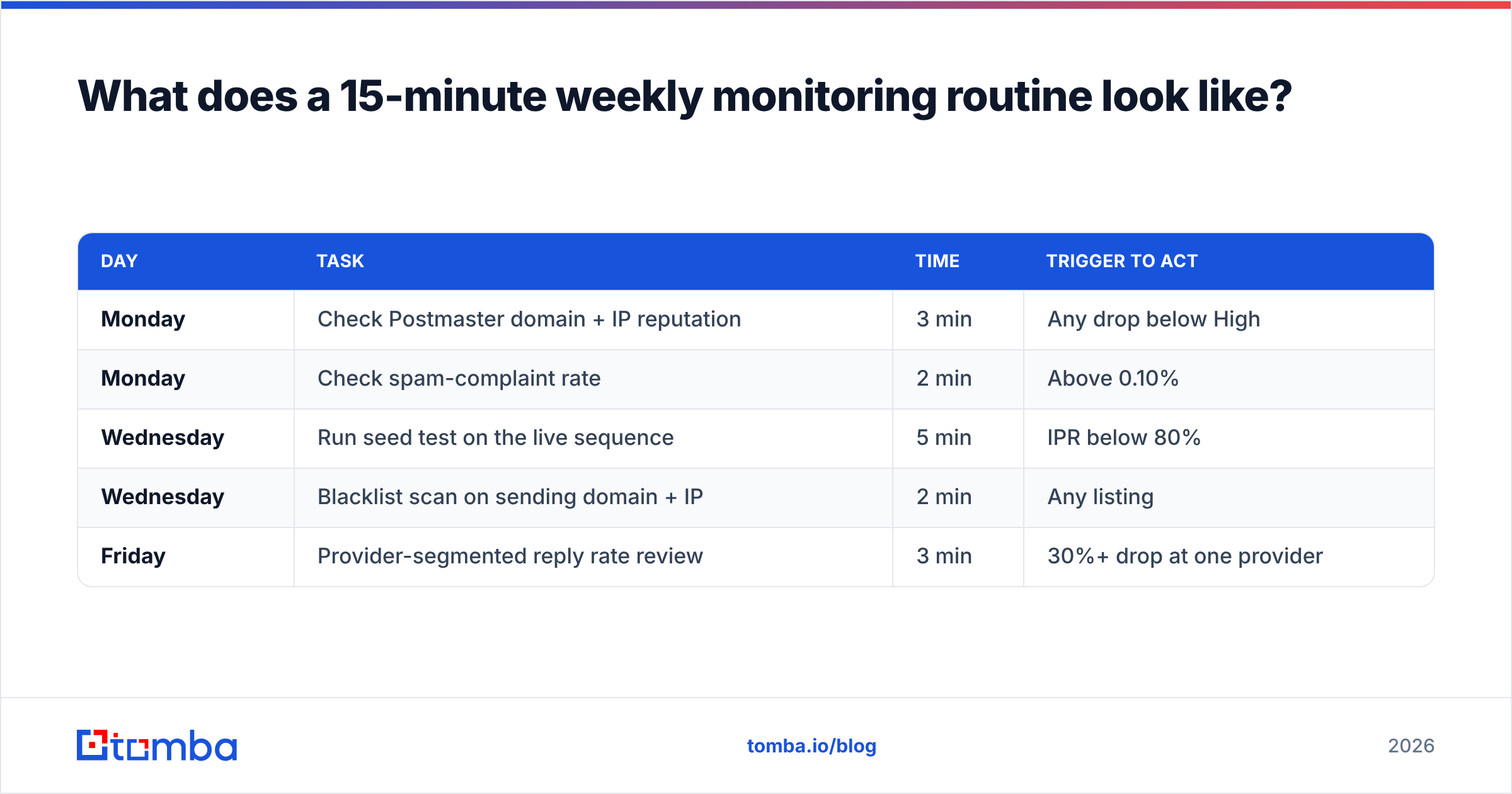Click 'IPR below 80%' trigger cell
Screen dimensions: 1512x794
pyautogui.click(x=1229, y=438)
